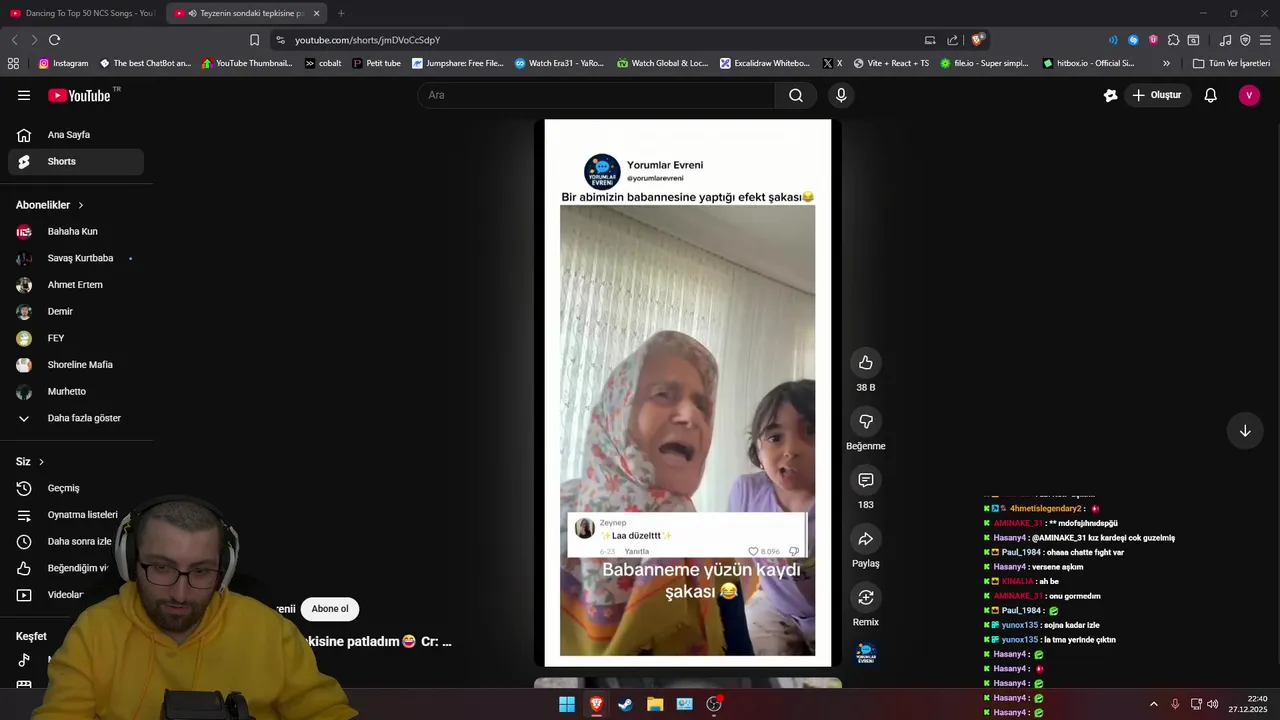Pause the Short by clicking the video

pyautogui.click(x=688, y=393)
